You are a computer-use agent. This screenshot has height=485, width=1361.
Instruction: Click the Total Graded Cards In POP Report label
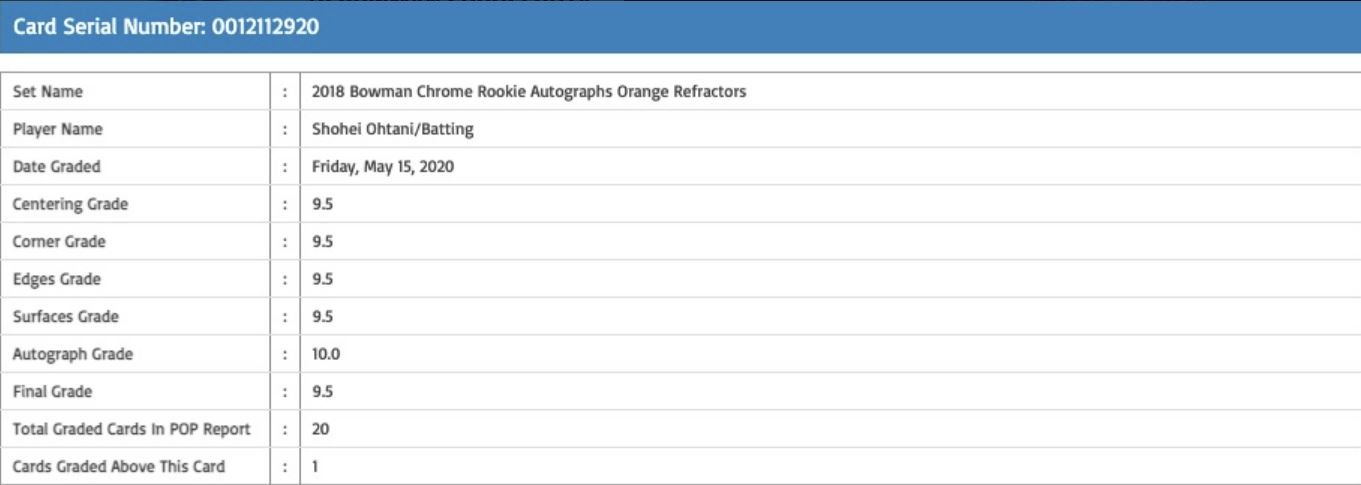132,429
